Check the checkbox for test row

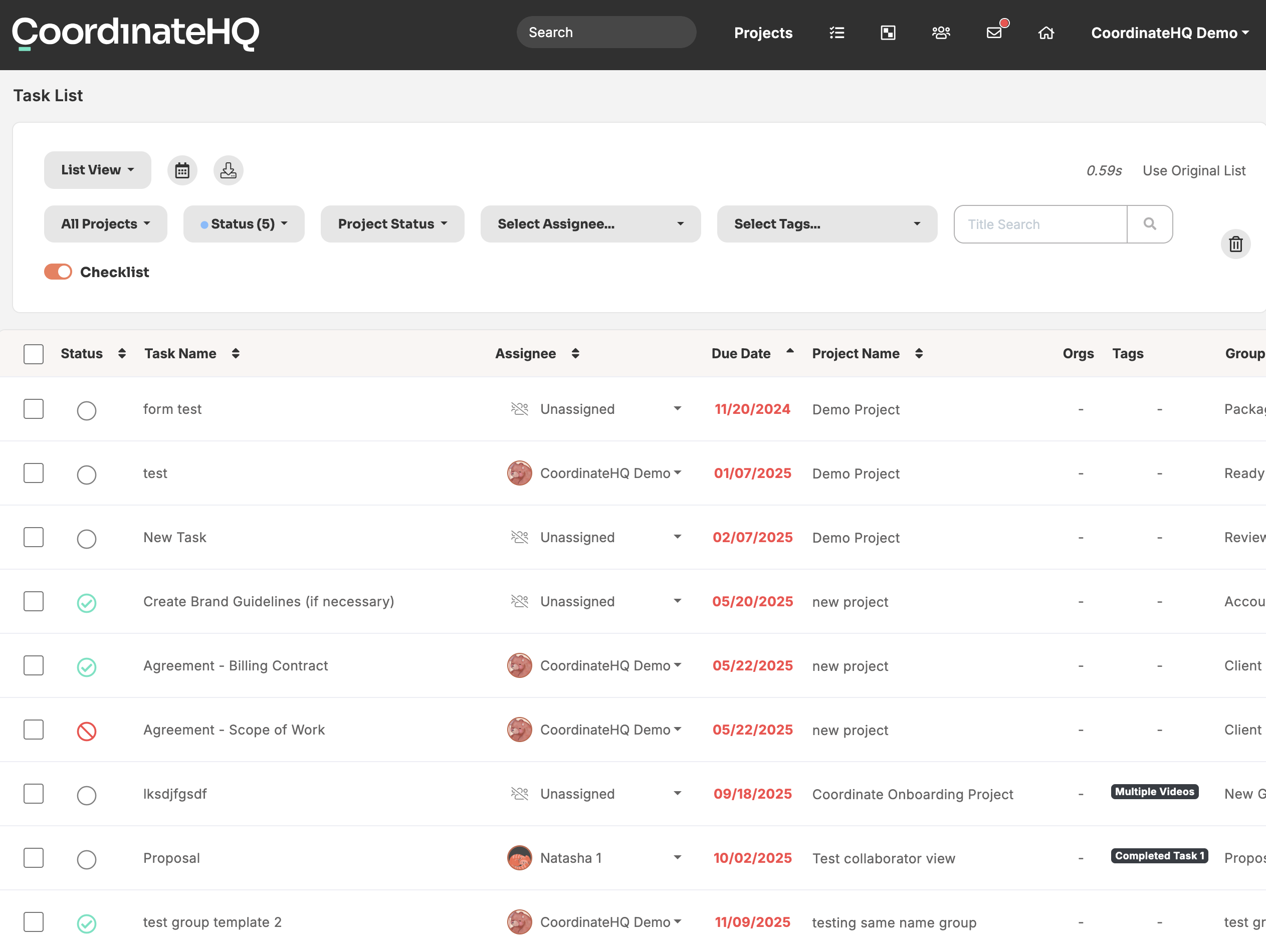pyautogui.click(x=33, y=473)
